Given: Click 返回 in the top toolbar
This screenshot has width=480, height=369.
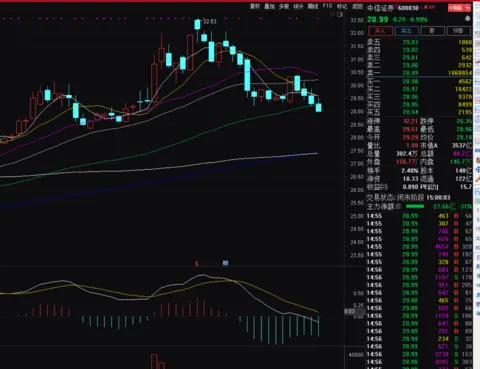Looking at the screenshot, I should [358, 6].
